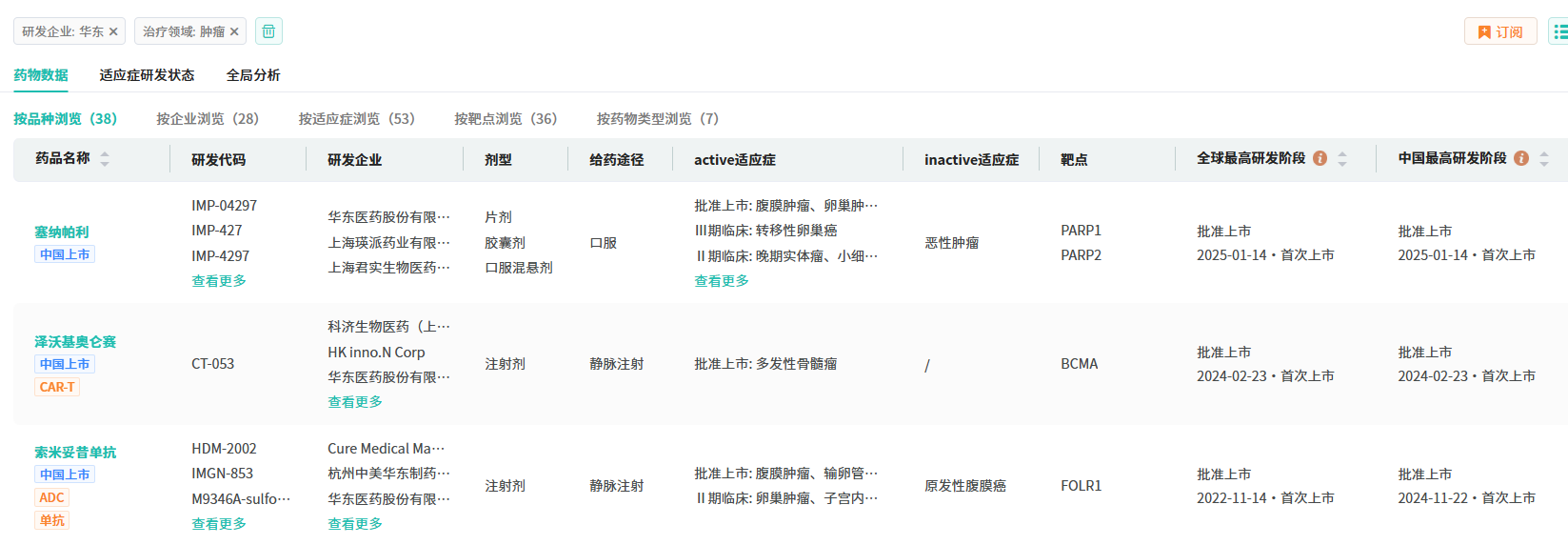Select 按靶点浏览 (36) browse tab
Screen dimensions: 1568x545
click(506, 119)
